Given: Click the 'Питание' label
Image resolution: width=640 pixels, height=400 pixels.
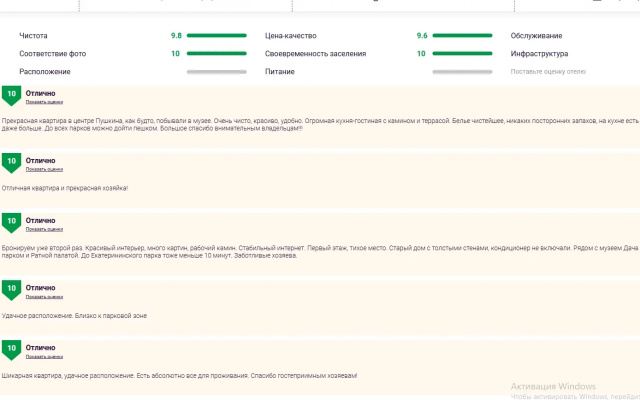Looking at the screenshot, I should [x=280, y=71].
